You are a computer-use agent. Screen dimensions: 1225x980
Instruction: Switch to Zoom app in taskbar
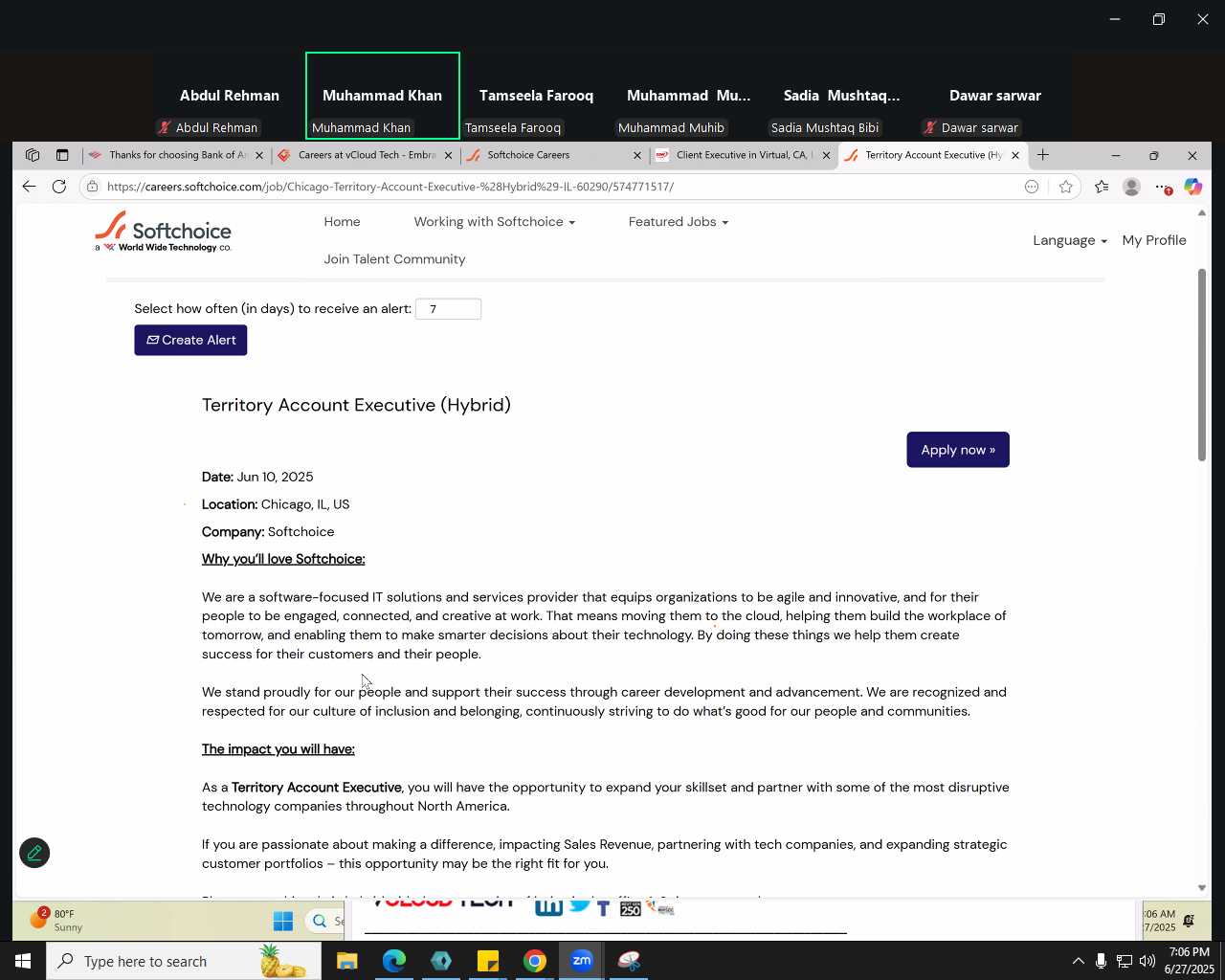(x=582, y=961)
